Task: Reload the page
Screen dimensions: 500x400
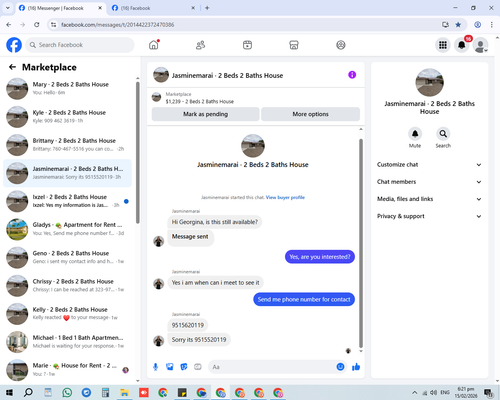Action: (37, 25)
